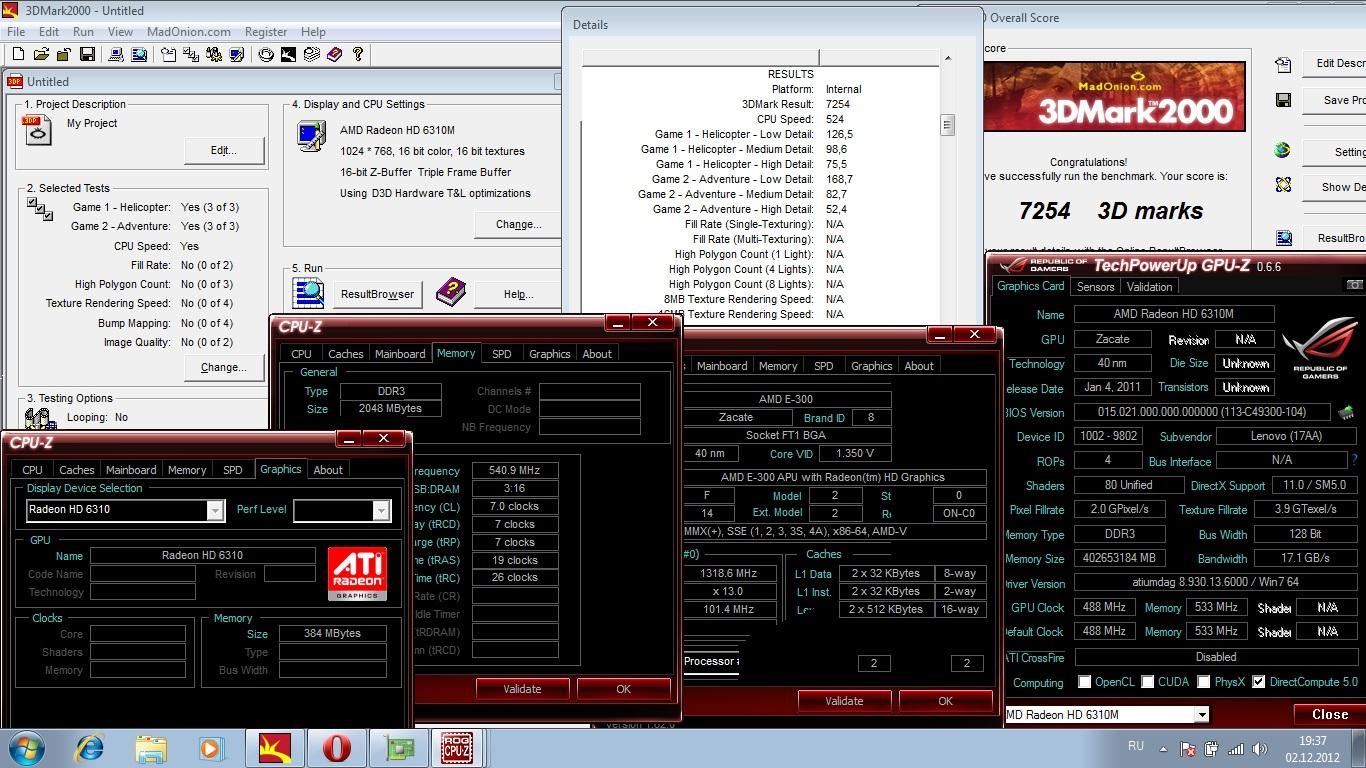Click Change... button under Selected Tests
Screen dimensions: 1366x768
pos(224,367)
